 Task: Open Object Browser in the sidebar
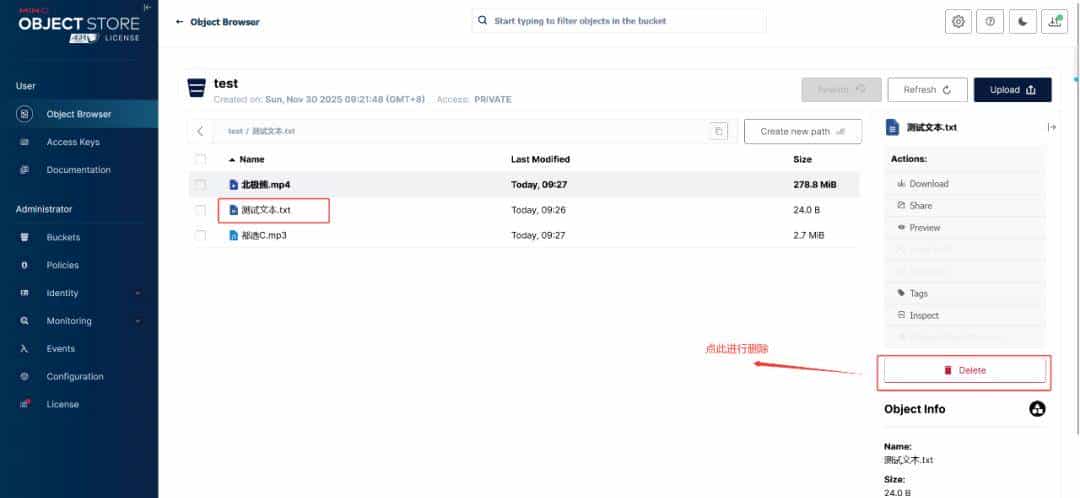tap(79, 114)
